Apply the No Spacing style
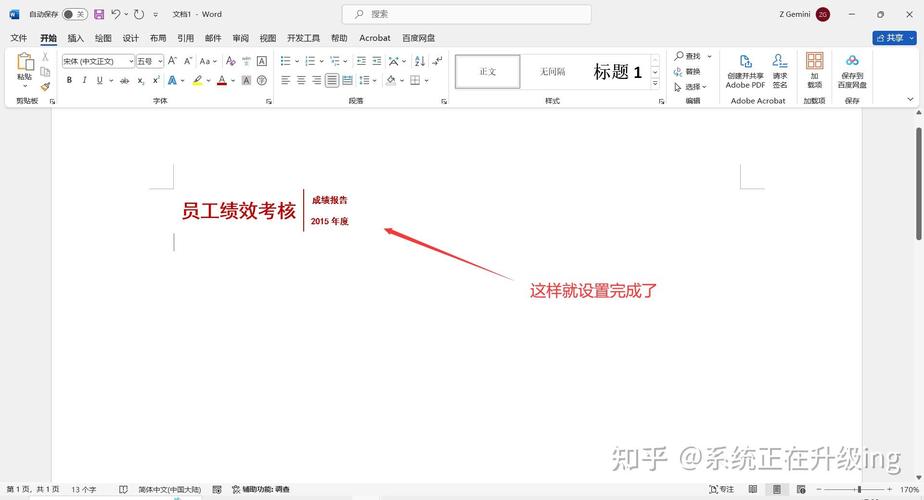The width and height of the screenshot is (924, 500). tap(552, 72)
